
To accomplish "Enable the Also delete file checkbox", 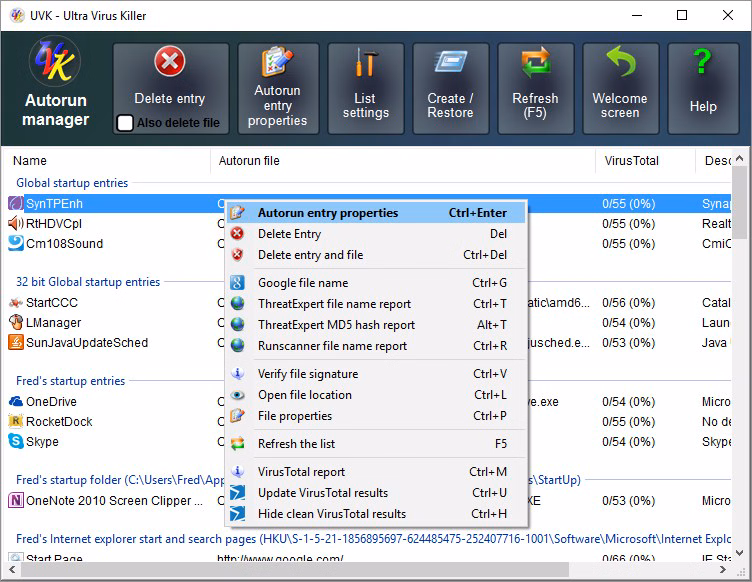I will (x=125, y=123).
